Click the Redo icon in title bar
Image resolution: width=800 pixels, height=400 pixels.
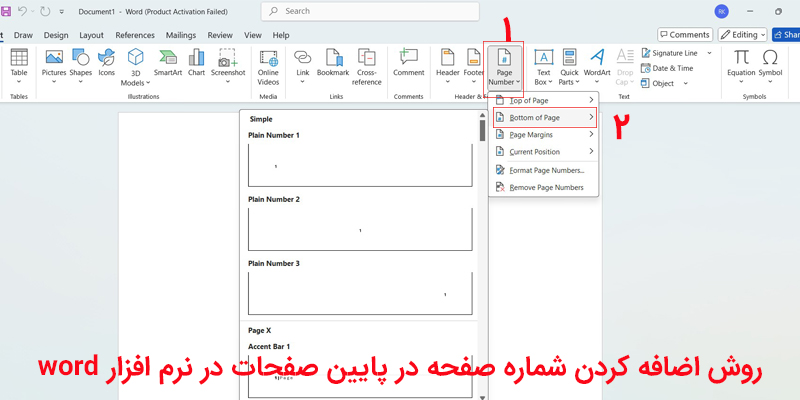tap(45, 11)
